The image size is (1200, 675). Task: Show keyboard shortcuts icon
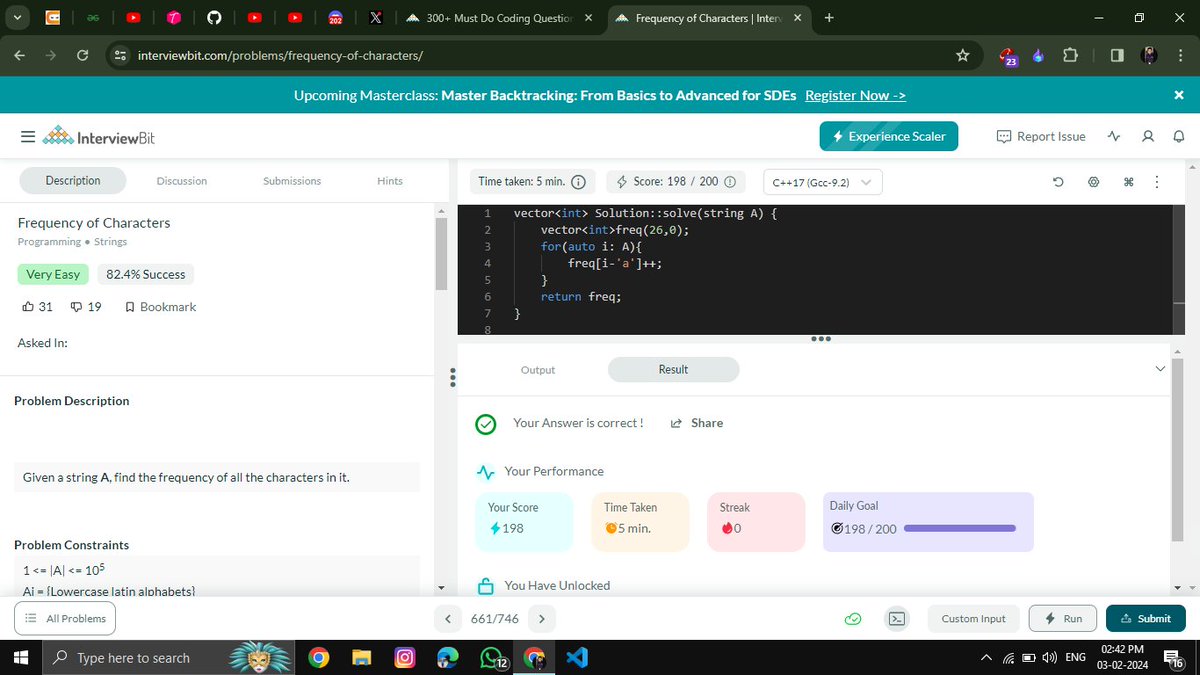pos(1129,182)
